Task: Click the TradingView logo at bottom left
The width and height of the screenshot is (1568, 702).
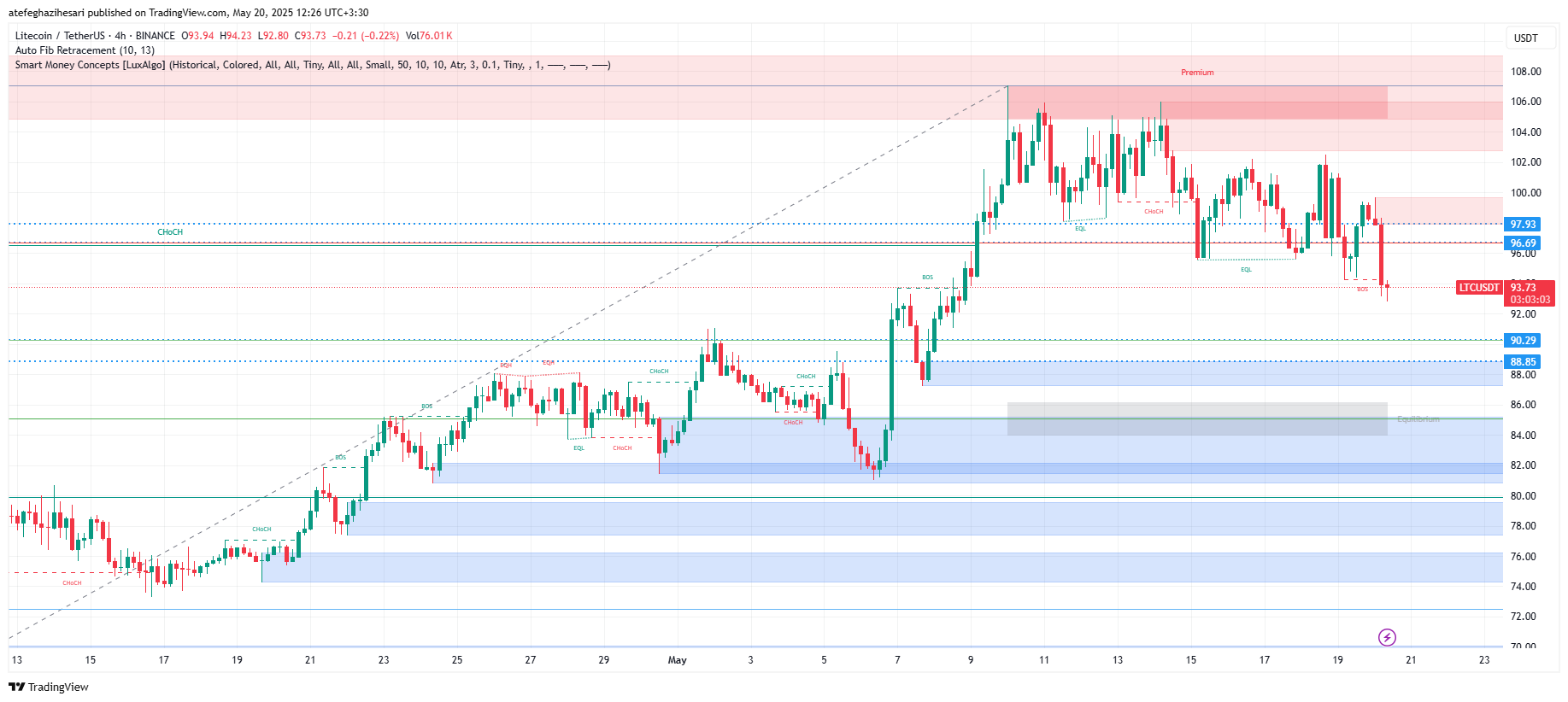Action: (49, 687)
